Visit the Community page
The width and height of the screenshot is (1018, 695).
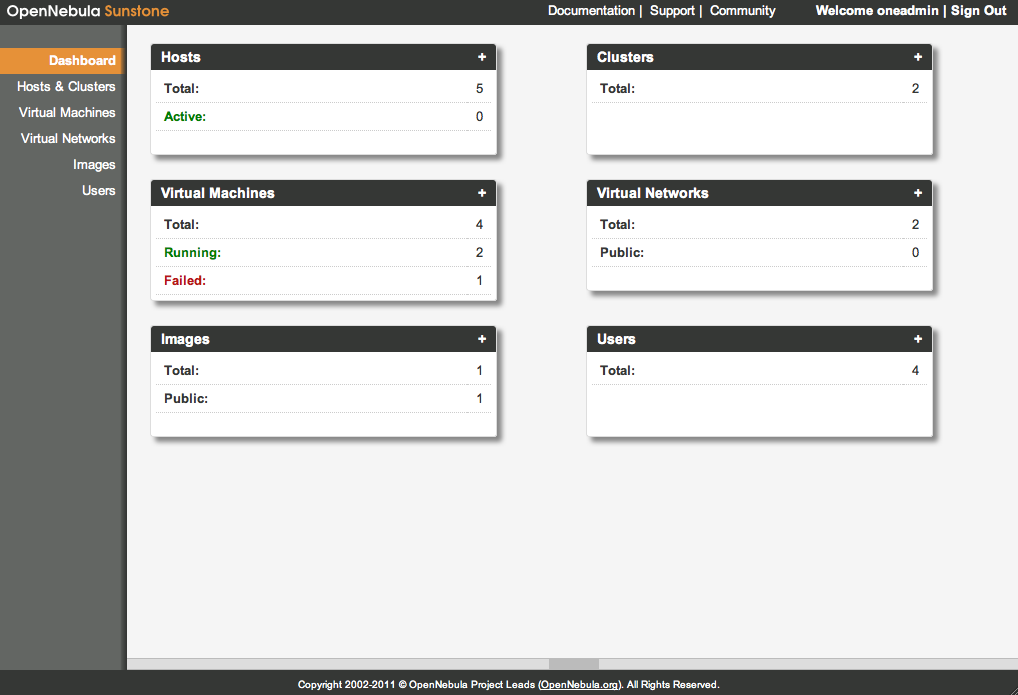[742, 11]
